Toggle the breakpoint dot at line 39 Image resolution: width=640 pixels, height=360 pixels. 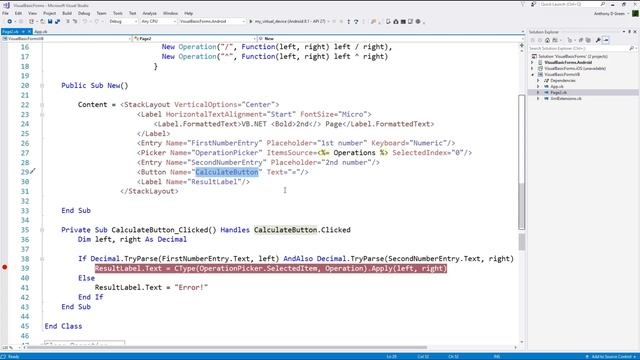point(4,267)
